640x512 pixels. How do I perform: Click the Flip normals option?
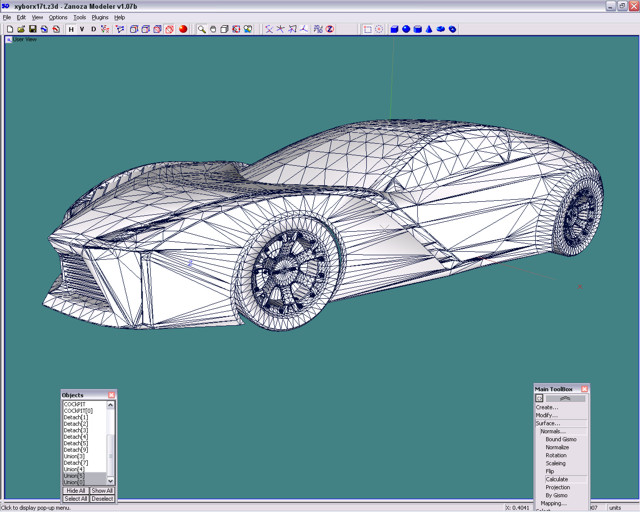[550, 471]
